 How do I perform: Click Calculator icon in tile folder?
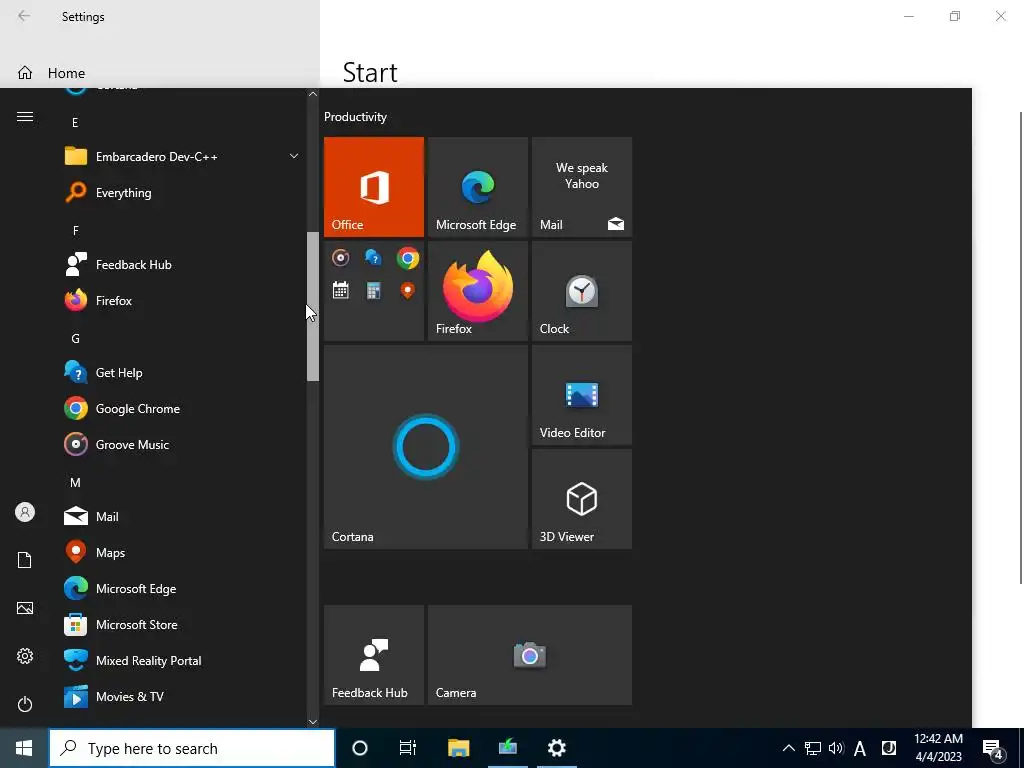[374, 290]
